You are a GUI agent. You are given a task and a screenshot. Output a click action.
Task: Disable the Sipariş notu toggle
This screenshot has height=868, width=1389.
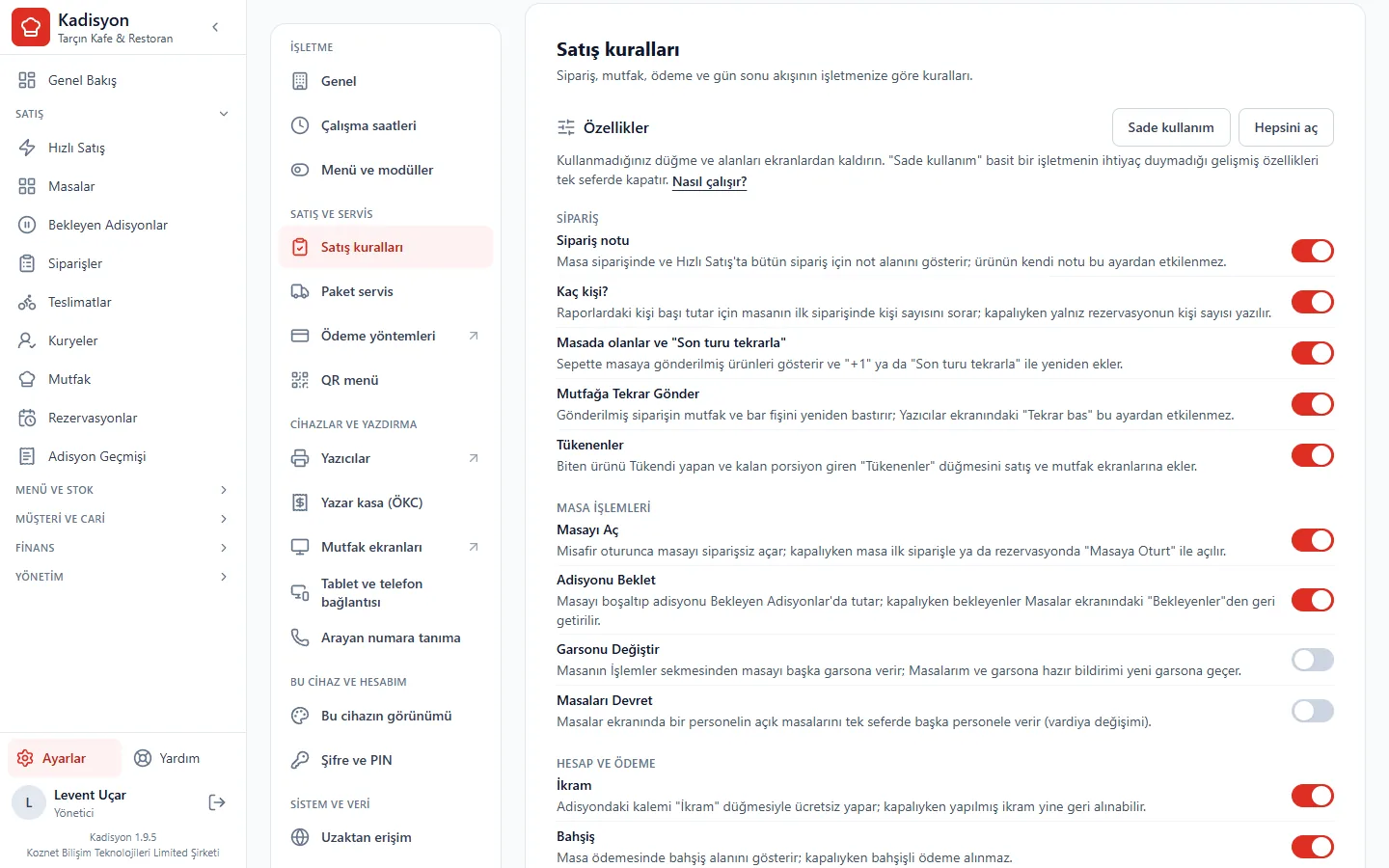(1313, 251)
